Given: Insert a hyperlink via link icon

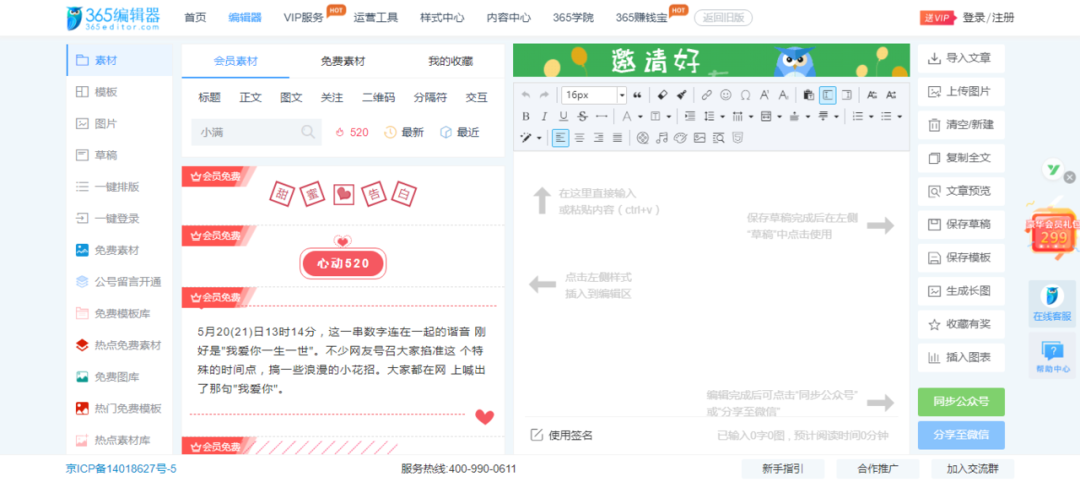Looking at the screenshot, I should pos(706,95).
